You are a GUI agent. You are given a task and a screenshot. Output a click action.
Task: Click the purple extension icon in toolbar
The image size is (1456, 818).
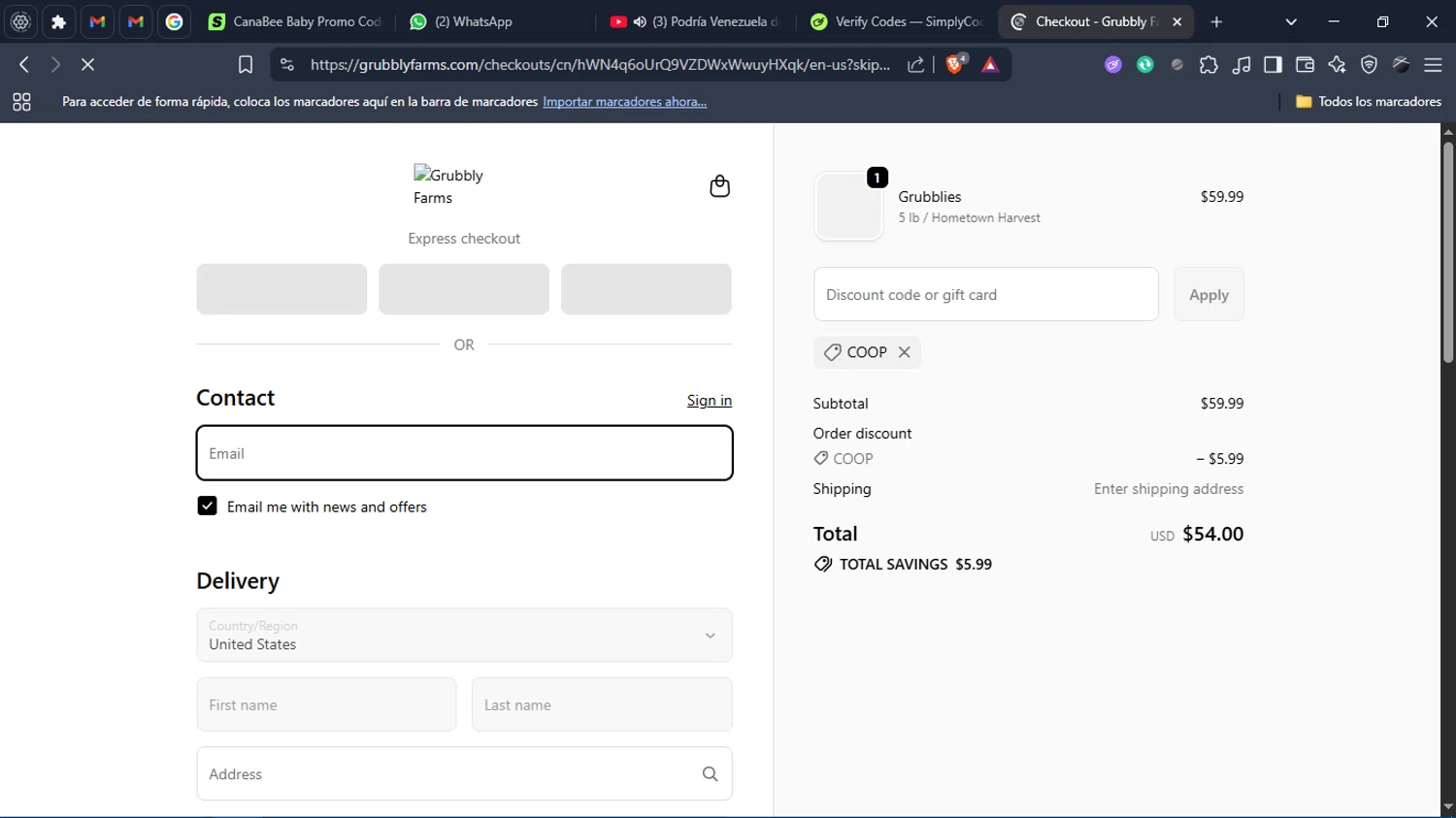pyautogui.click(x=1113, y=64)
